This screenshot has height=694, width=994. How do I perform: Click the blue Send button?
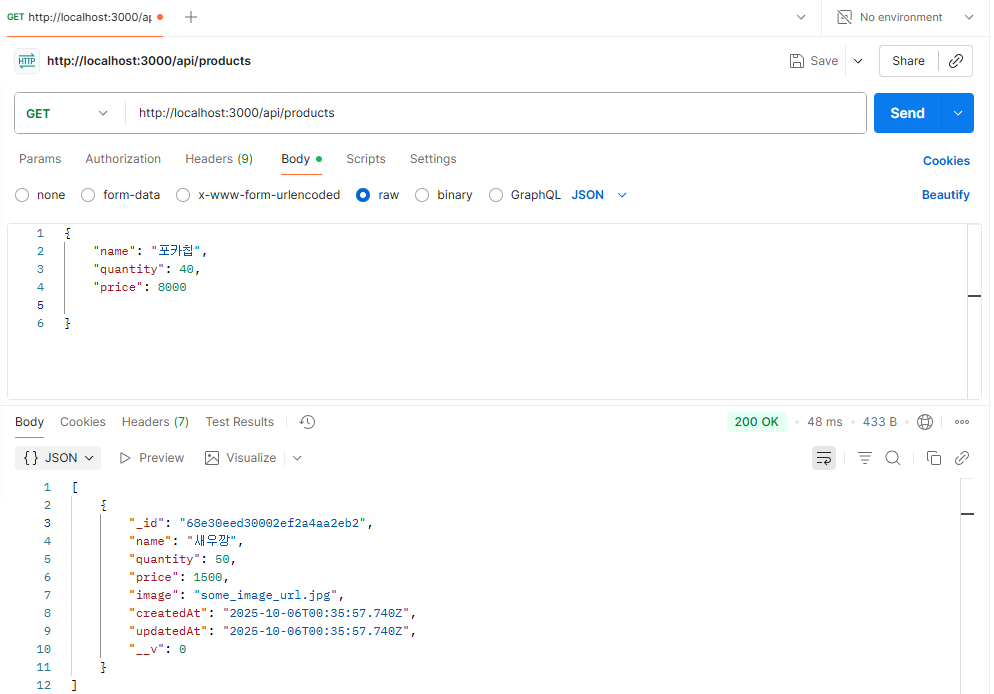tap(907, 113)
